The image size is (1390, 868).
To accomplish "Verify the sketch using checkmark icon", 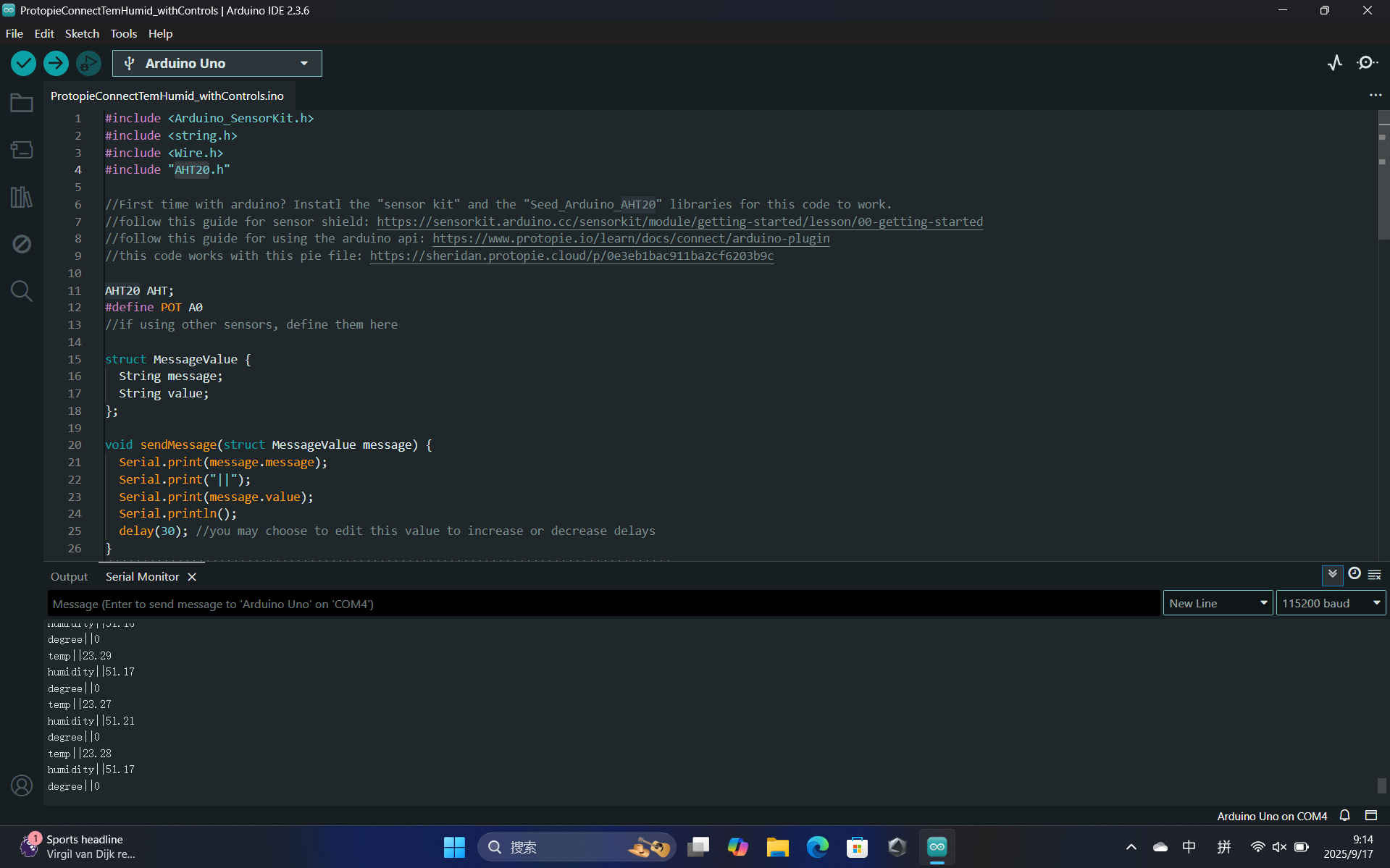I will click(22, 63).
